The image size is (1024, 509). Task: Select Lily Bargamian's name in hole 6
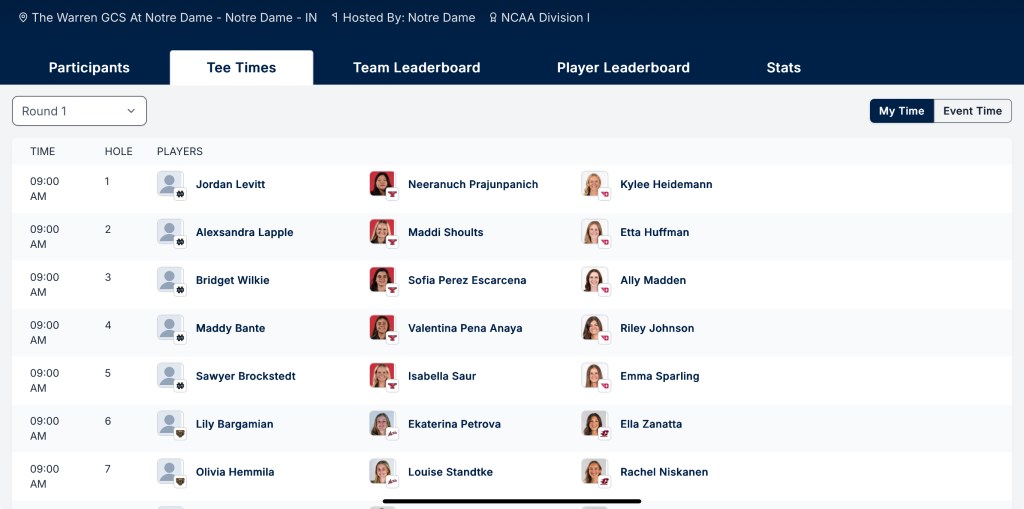[x=234, y=424]
